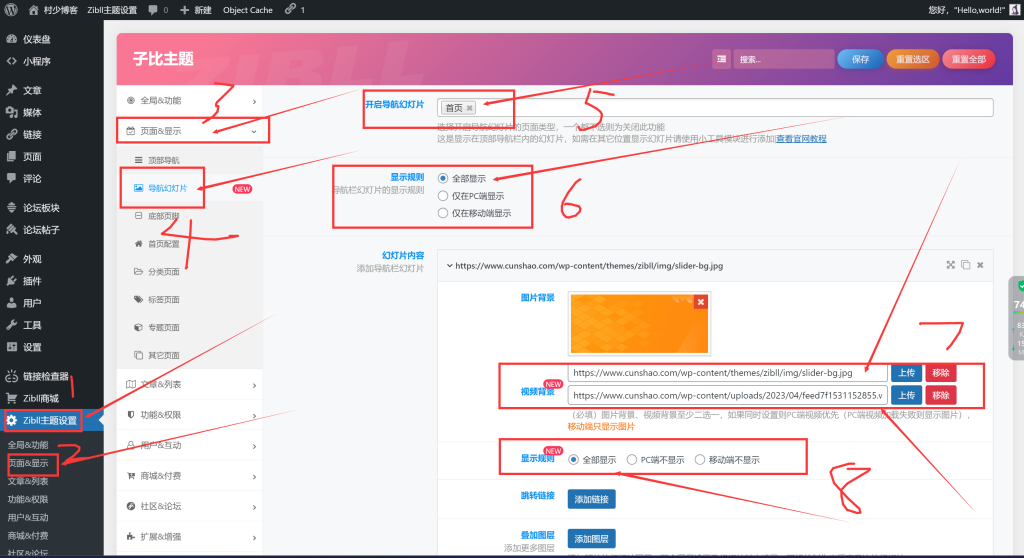Open the 底部页脚 settings tab

point(189,216)
